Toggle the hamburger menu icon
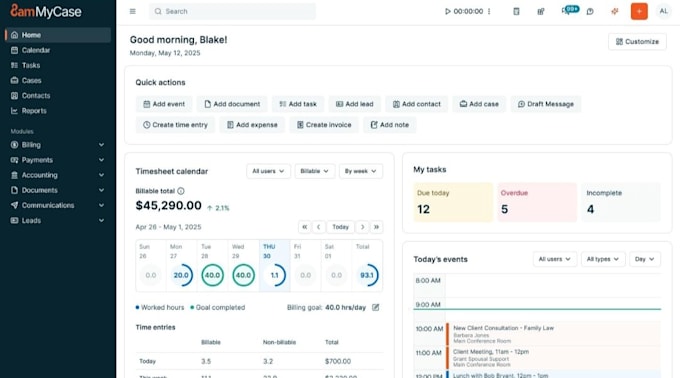 (x=133, y=11)
